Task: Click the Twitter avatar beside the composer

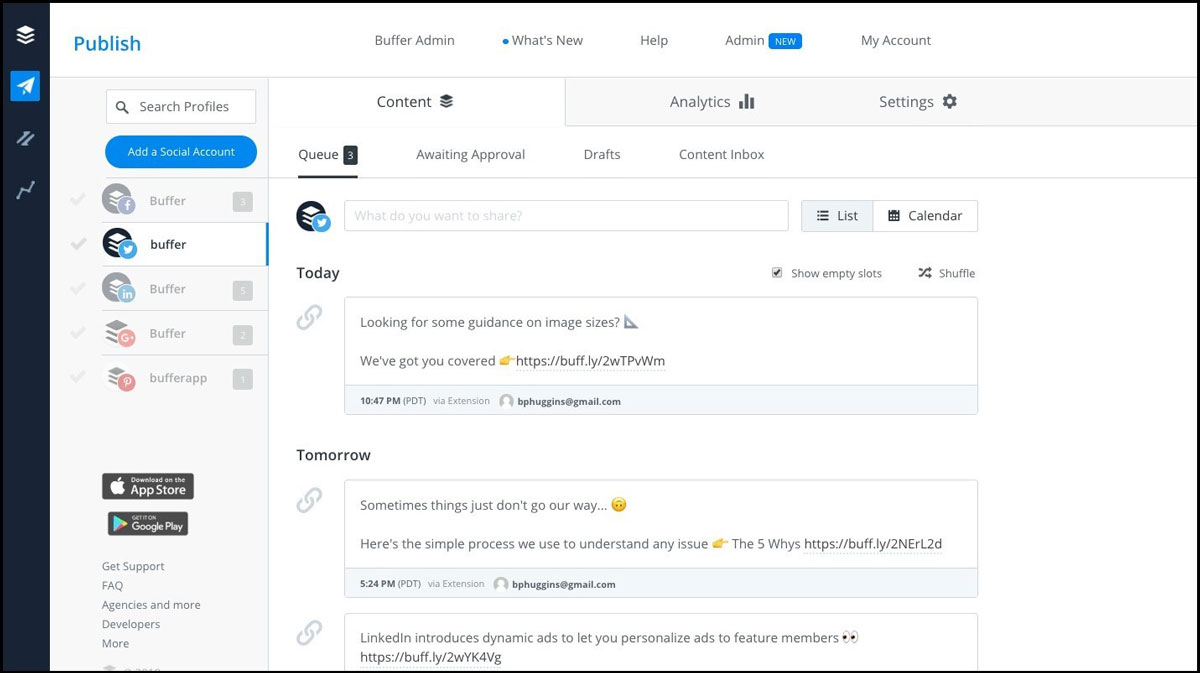Action: (x=313, y=216)
